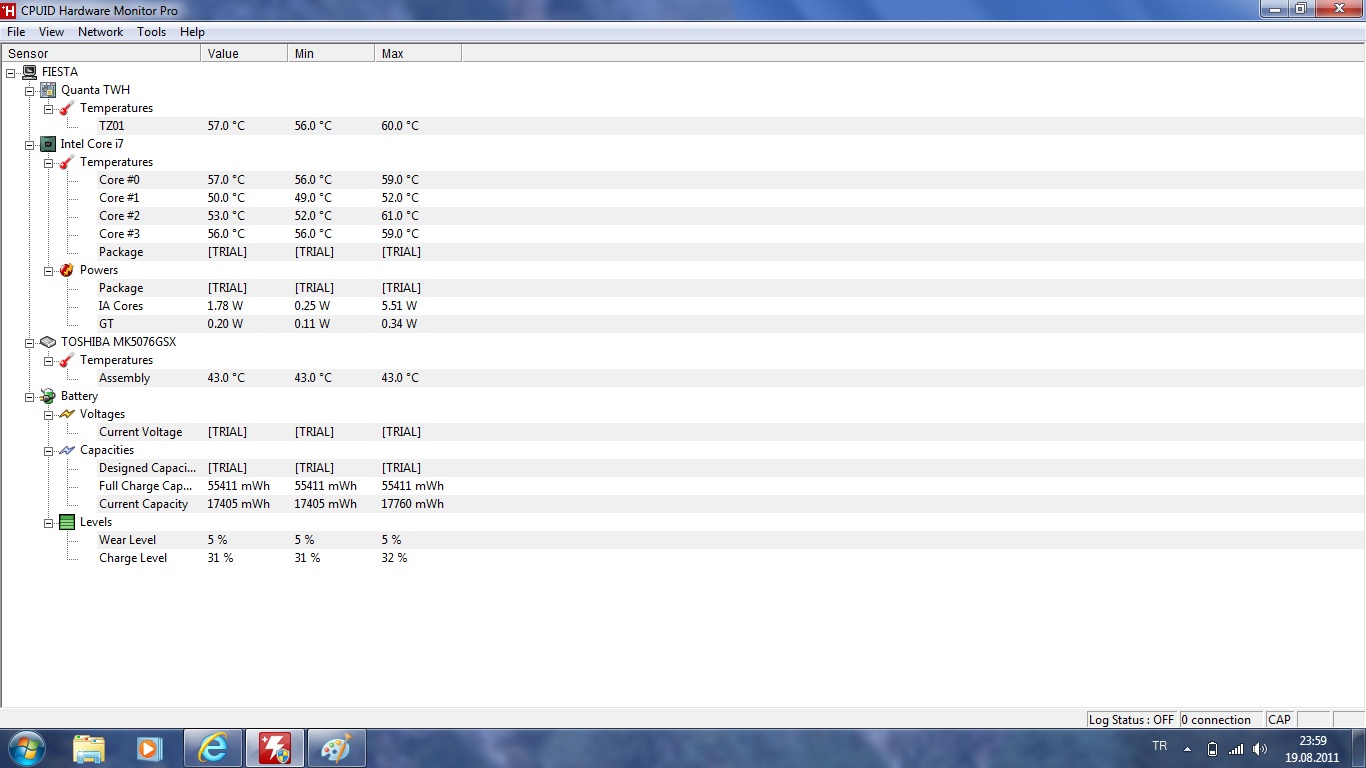Screen dimensions: 1366x768
Task: Click the CPUID Hardware Monitor title bar icon
Action: pyautogui.click(x=9, y=10)
